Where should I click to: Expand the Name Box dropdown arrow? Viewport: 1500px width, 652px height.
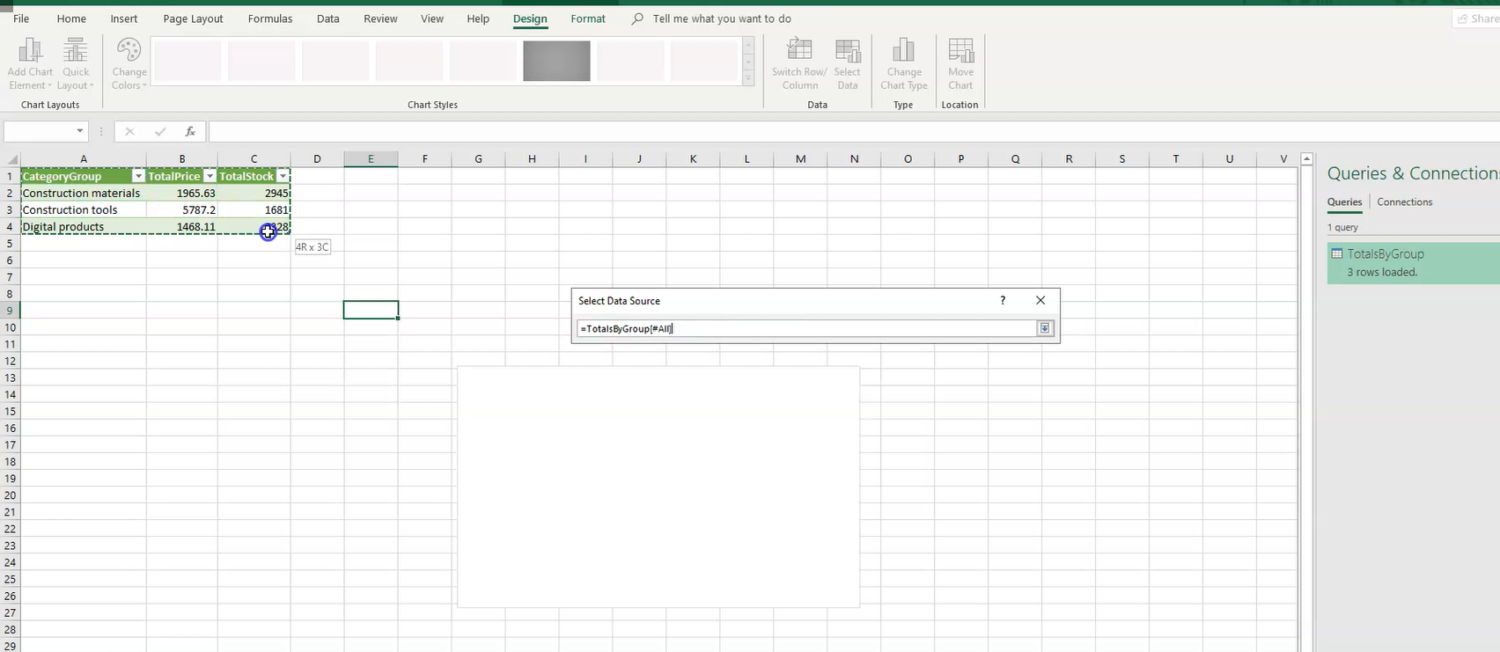(x=80, y=132)
